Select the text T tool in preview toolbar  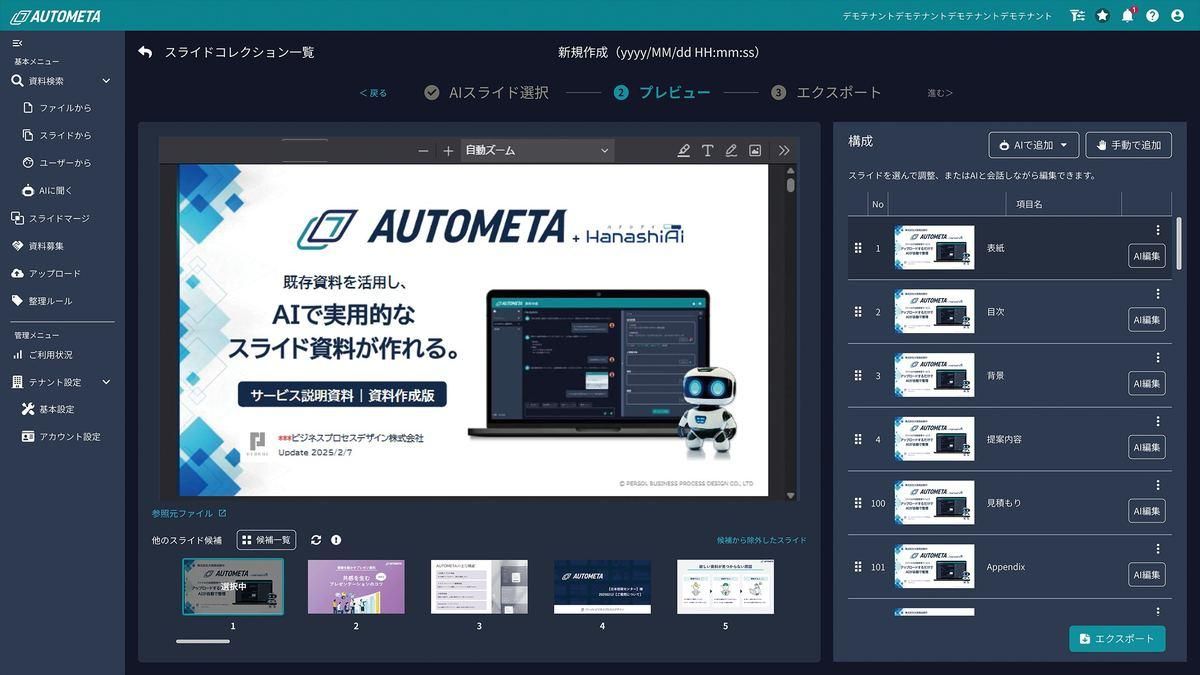point(707,150)
